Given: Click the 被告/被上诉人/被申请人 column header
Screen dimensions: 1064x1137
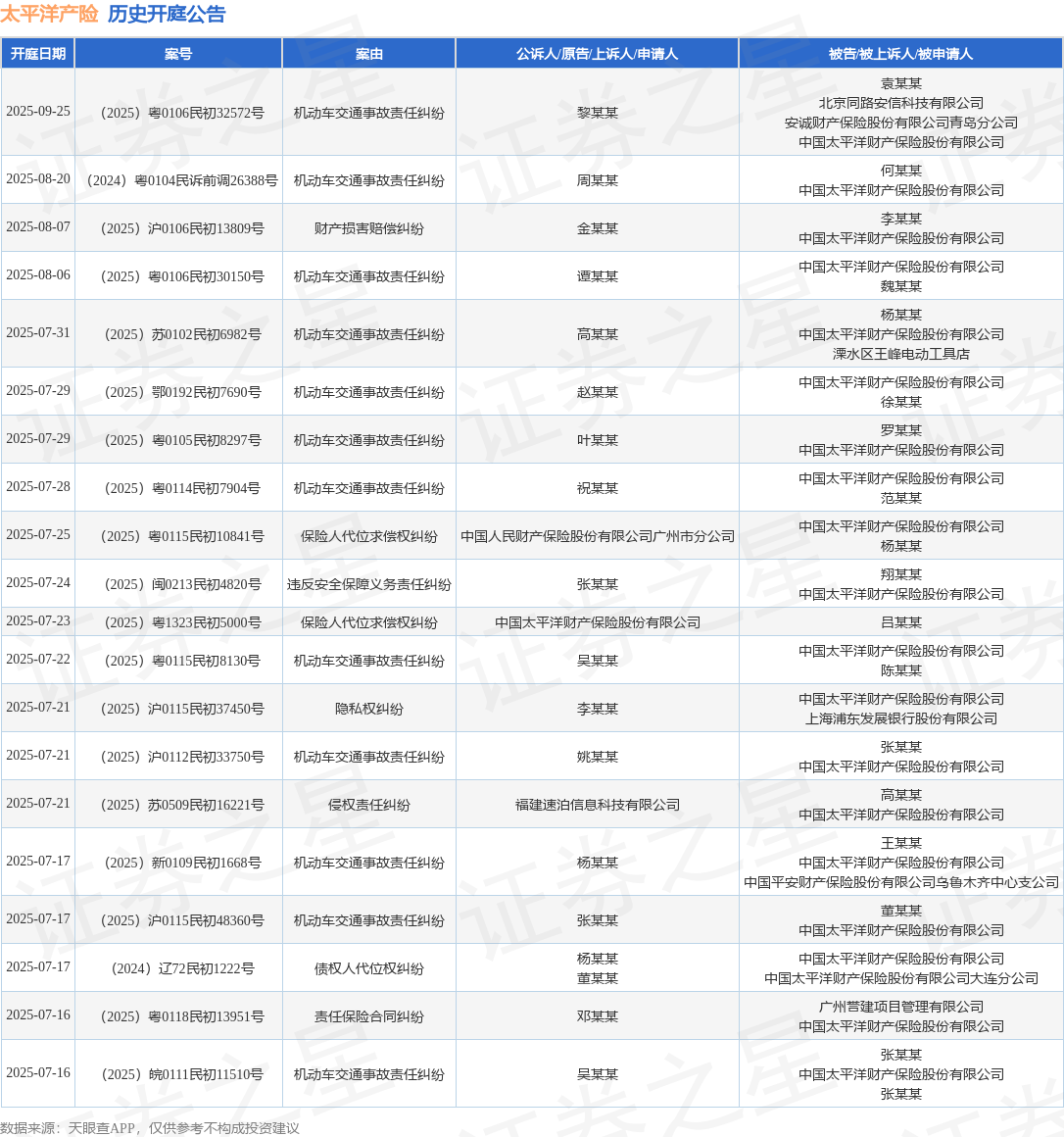Looking at the screenshot, I should click(901, 54).
